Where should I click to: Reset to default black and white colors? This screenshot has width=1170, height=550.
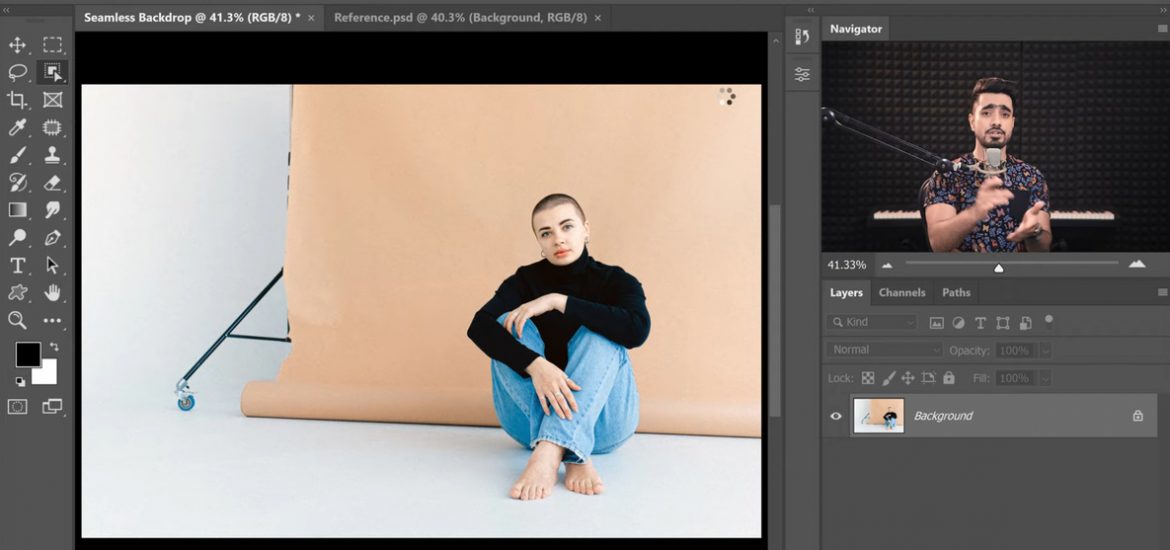pyautogui.click(x=19, y=381)
